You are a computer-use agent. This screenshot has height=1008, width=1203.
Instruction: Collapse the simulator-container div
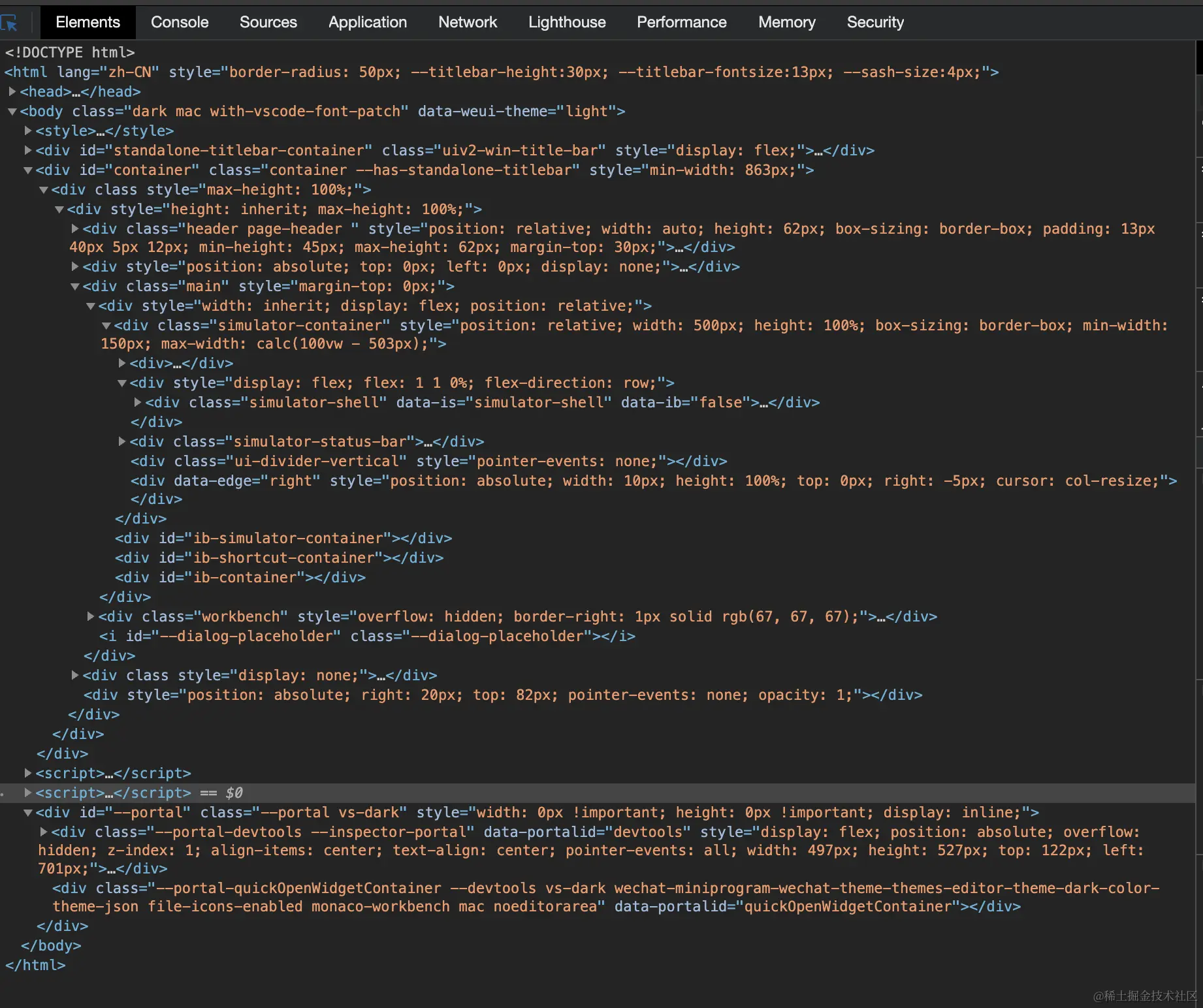coord(106,325)
